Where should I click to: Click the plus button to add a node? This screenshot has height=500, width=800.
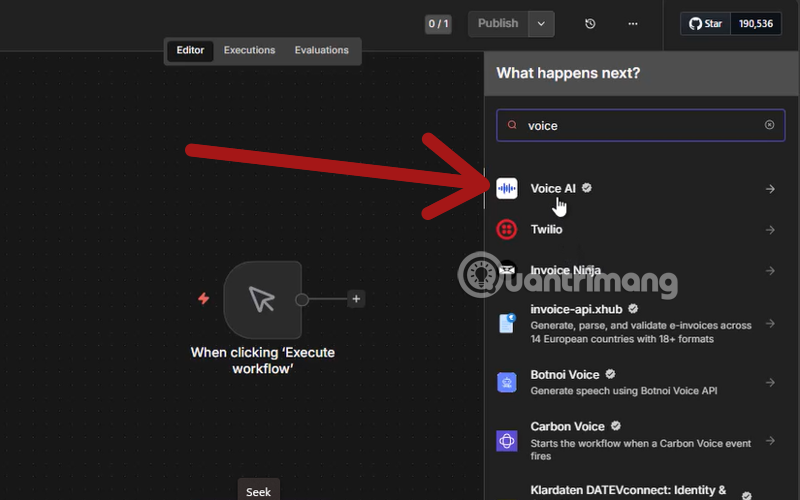click(x=356, y=299)
